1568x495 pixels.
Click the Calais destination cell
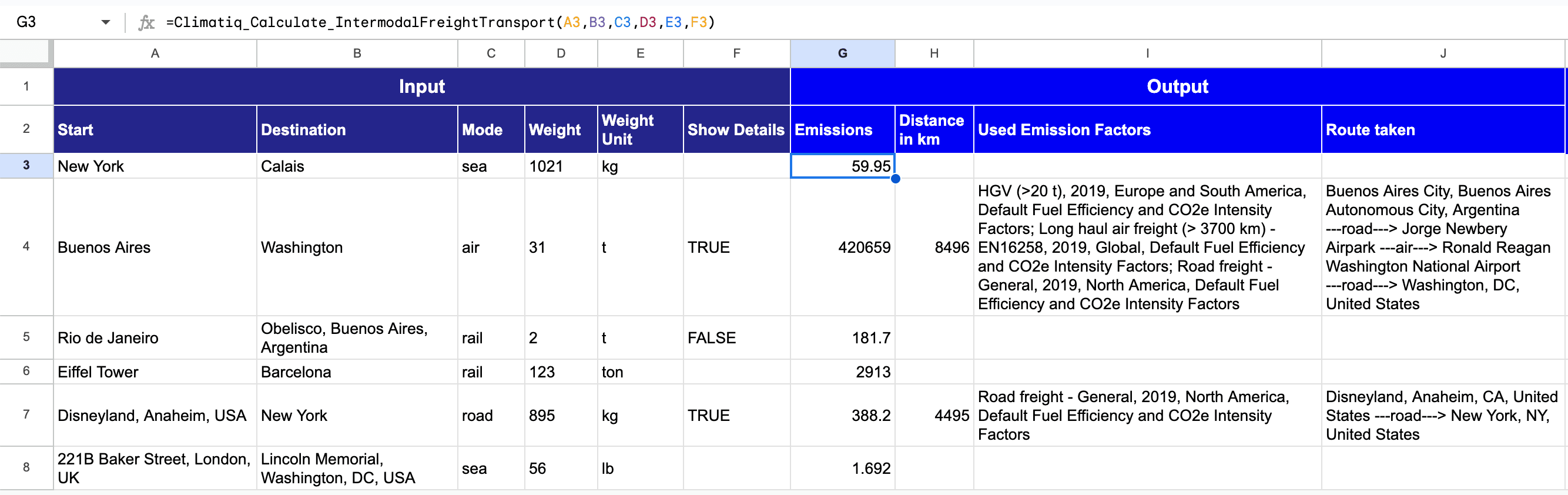pos(357,166)
